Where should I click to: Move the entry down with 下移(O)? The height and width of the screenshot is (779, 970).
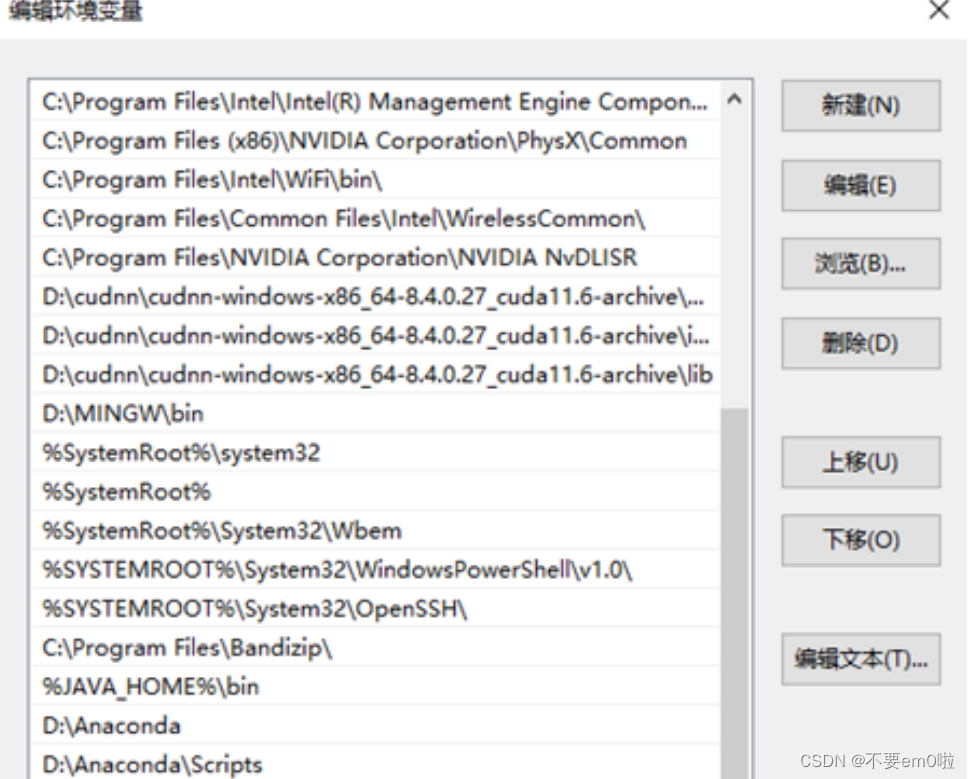tap(861, 540)
